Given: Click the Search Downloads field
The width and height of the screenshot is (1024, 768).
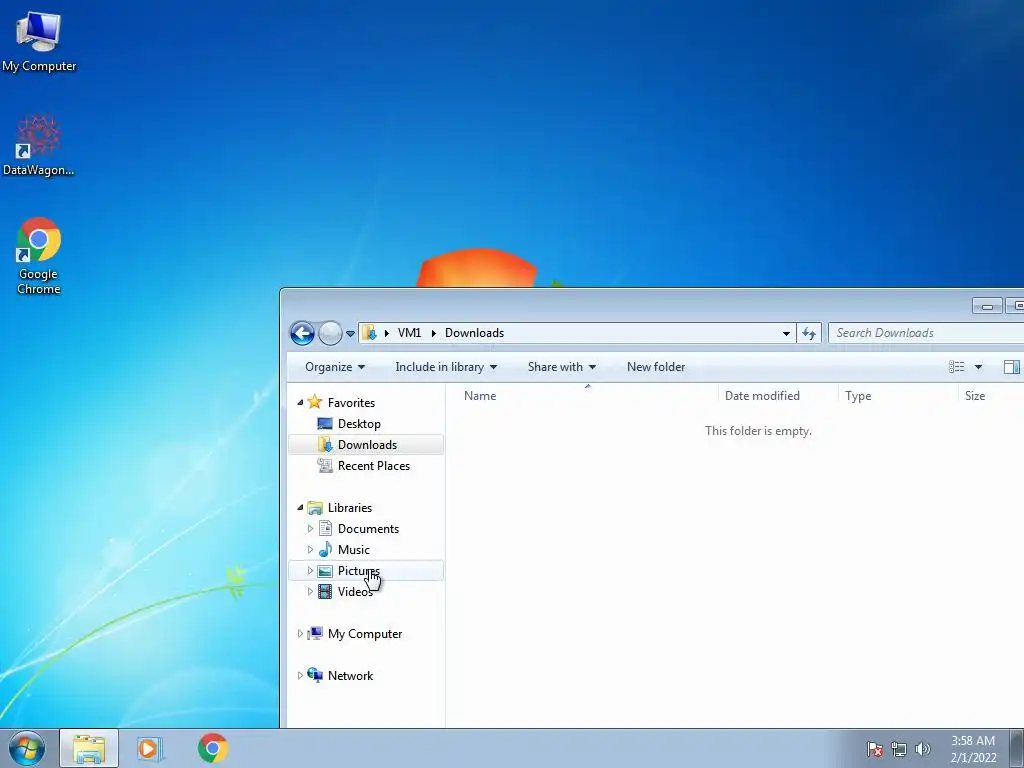Looking at the screenshot, I should click(926, 333).
